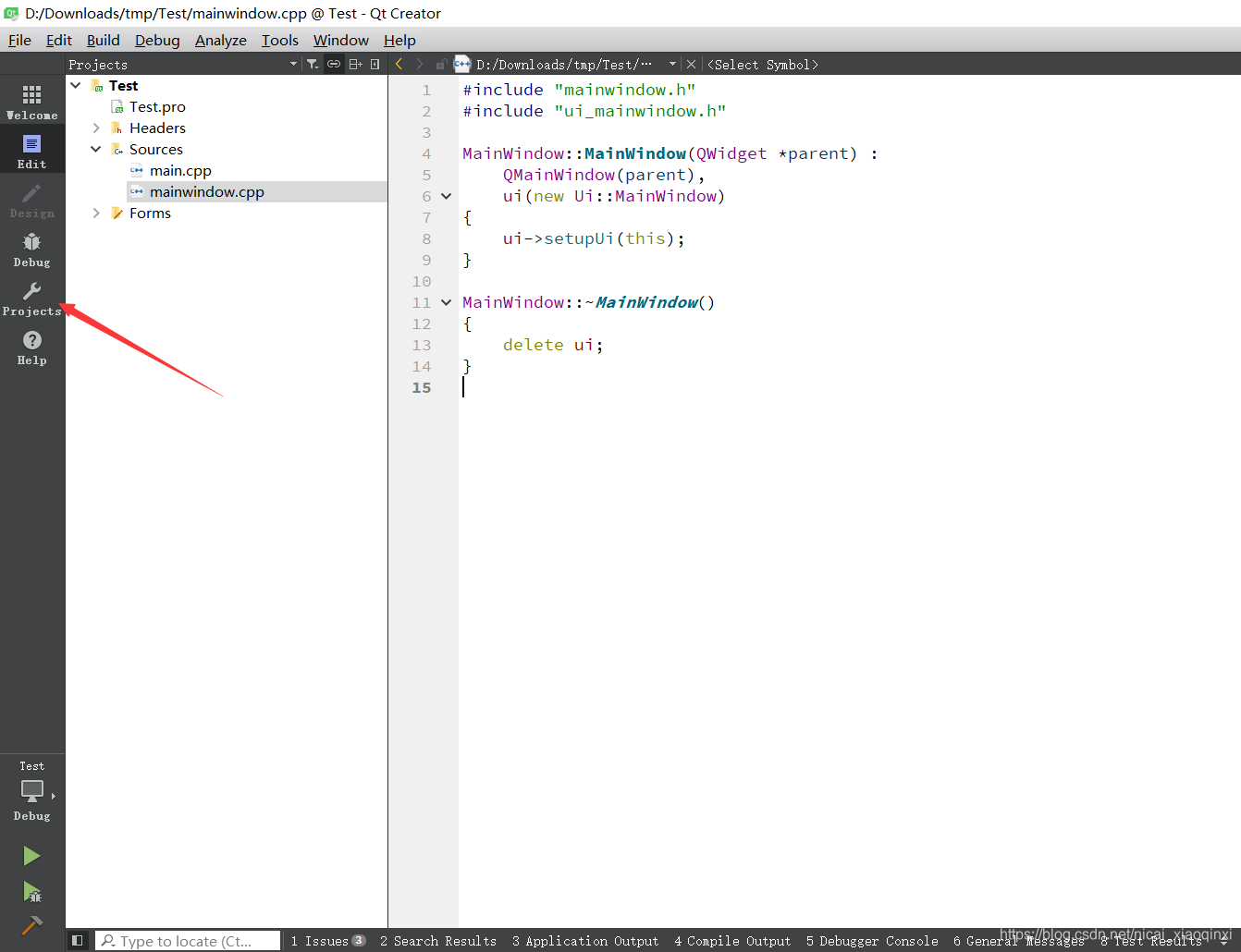Open the Window menu

[x=341, y=40]
